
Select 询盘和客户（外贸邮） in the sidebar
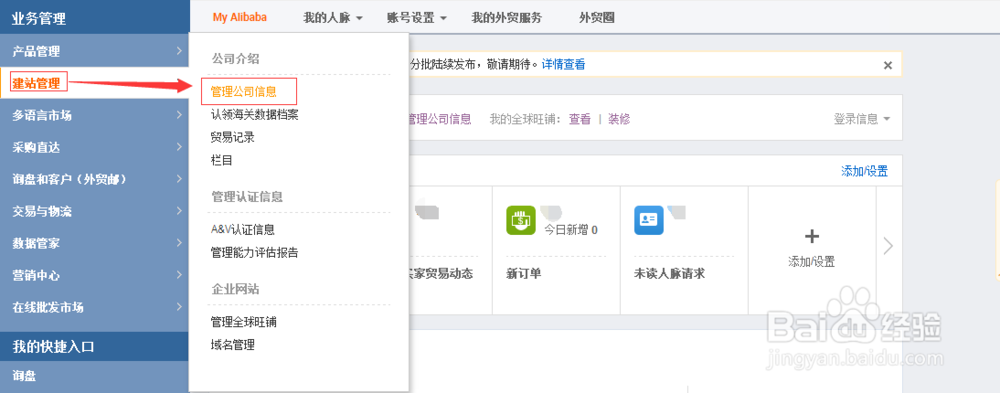(70, 179)
